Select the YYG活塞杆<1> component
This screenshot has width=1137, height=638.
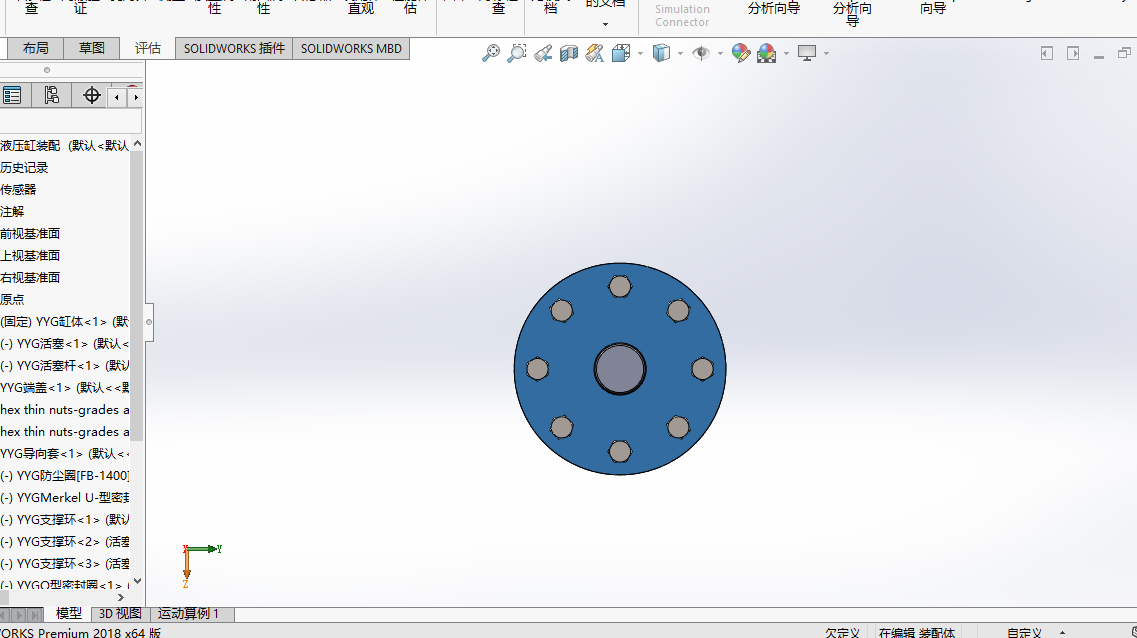[x=65, y=365]
